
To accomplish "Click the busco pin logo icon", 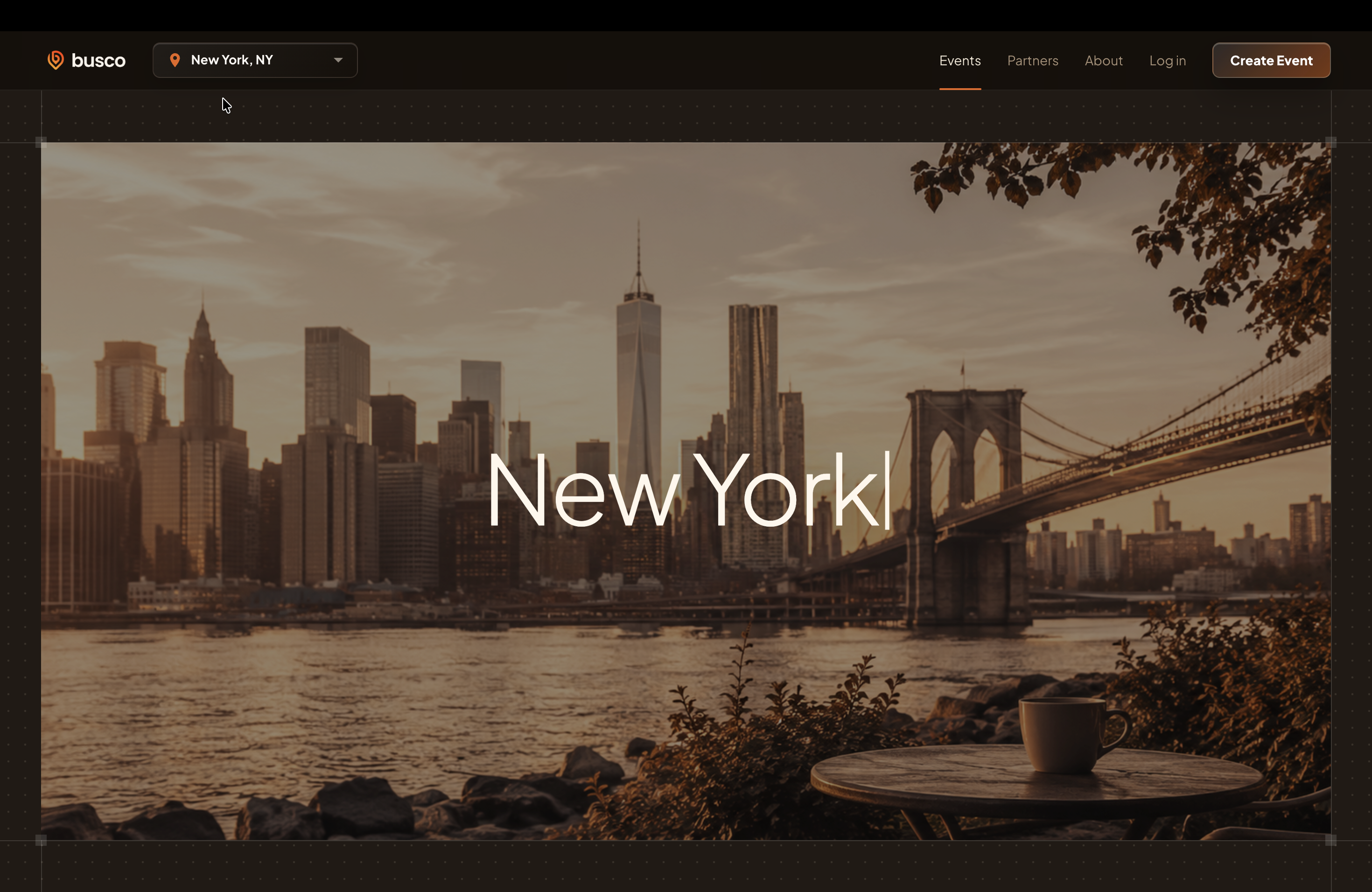I will tap(56, 60).
